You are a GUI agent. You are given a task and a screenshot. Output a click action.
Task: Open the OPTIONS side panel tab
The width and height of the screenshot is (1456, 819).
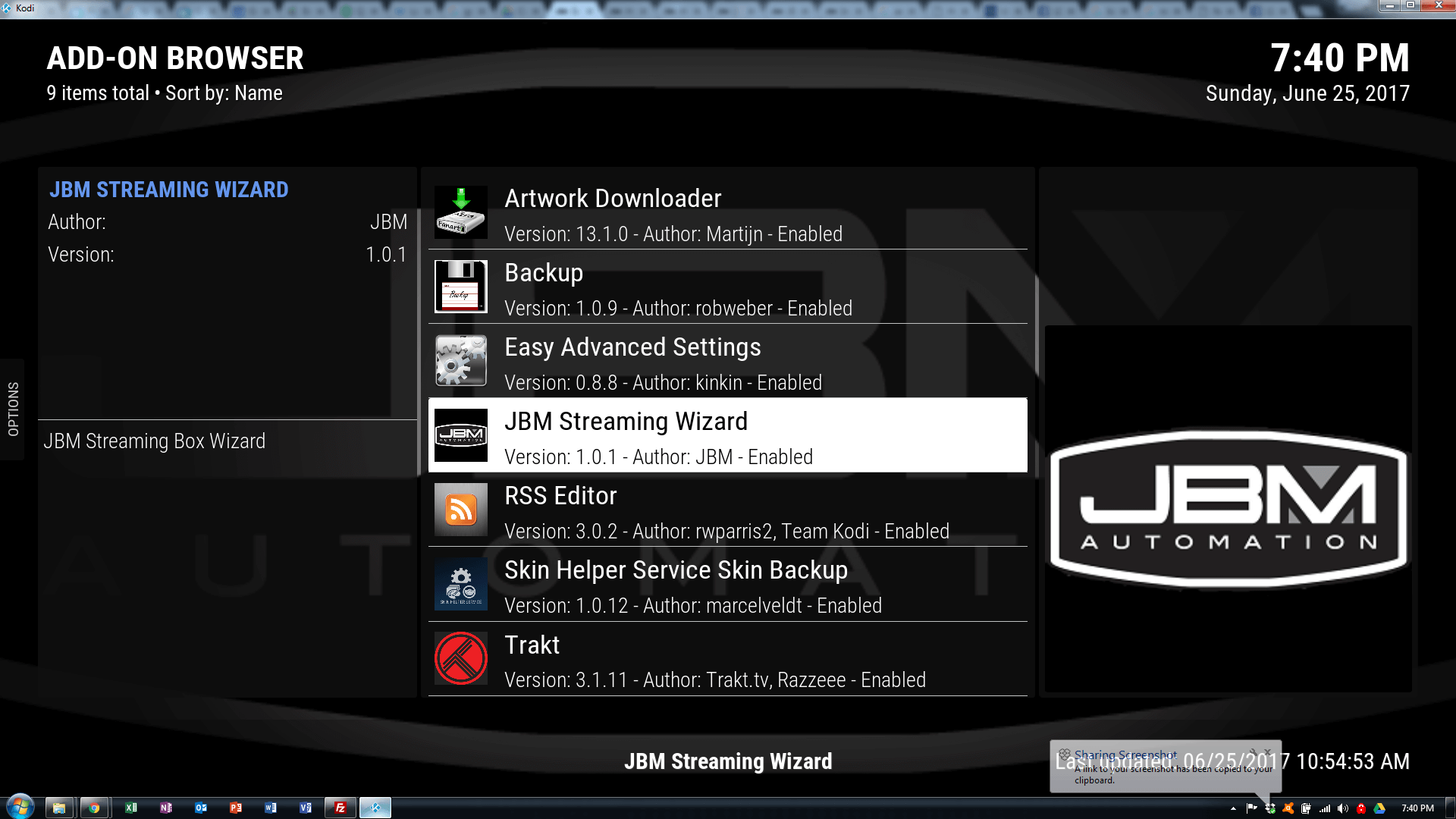[x=13, y=409]
